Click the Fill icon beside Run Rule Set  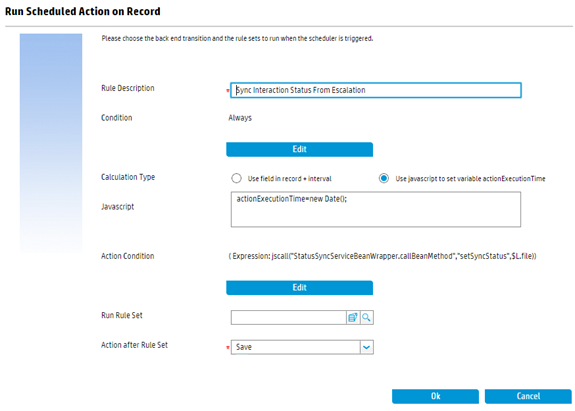point(353,318)
